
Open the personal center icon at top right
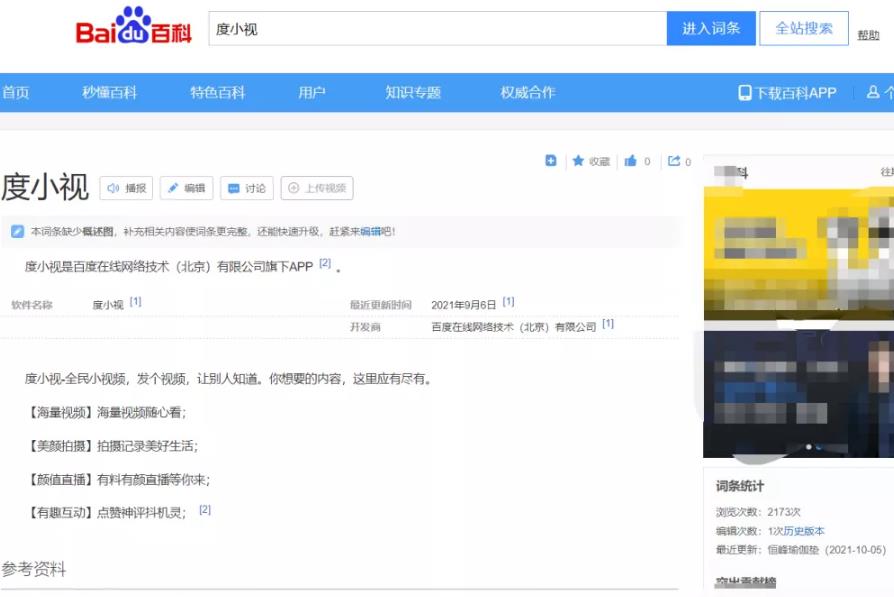(x=872, y=93)
